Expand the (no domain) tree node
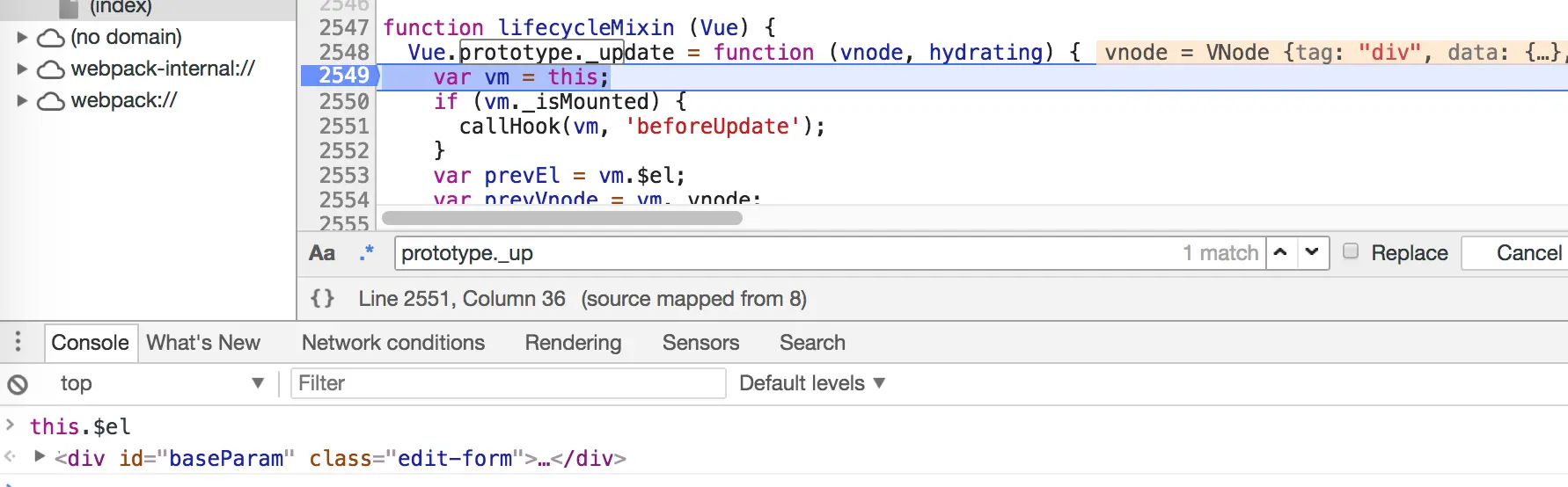The height and width of the screenshot is (487, 1568). 23,37
